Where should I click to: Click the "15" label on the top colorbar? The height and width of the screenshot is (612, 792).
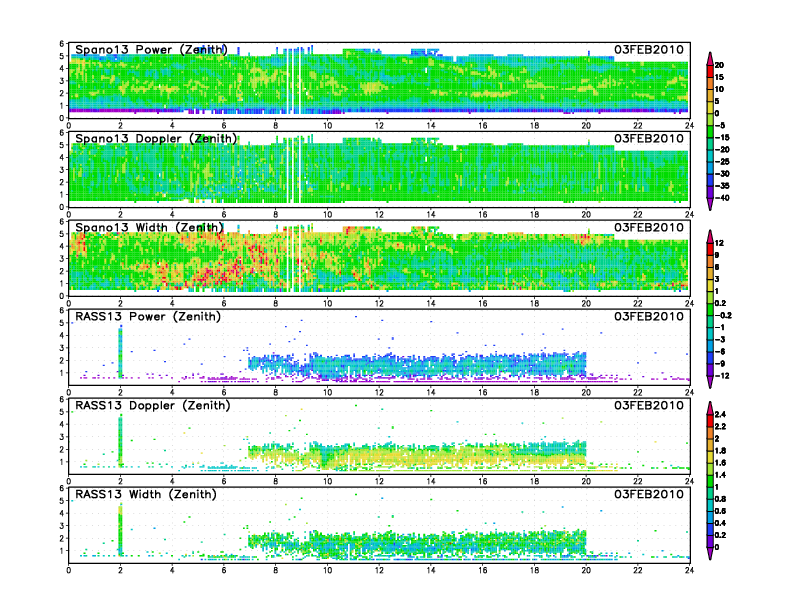click(x=719, y=77)
